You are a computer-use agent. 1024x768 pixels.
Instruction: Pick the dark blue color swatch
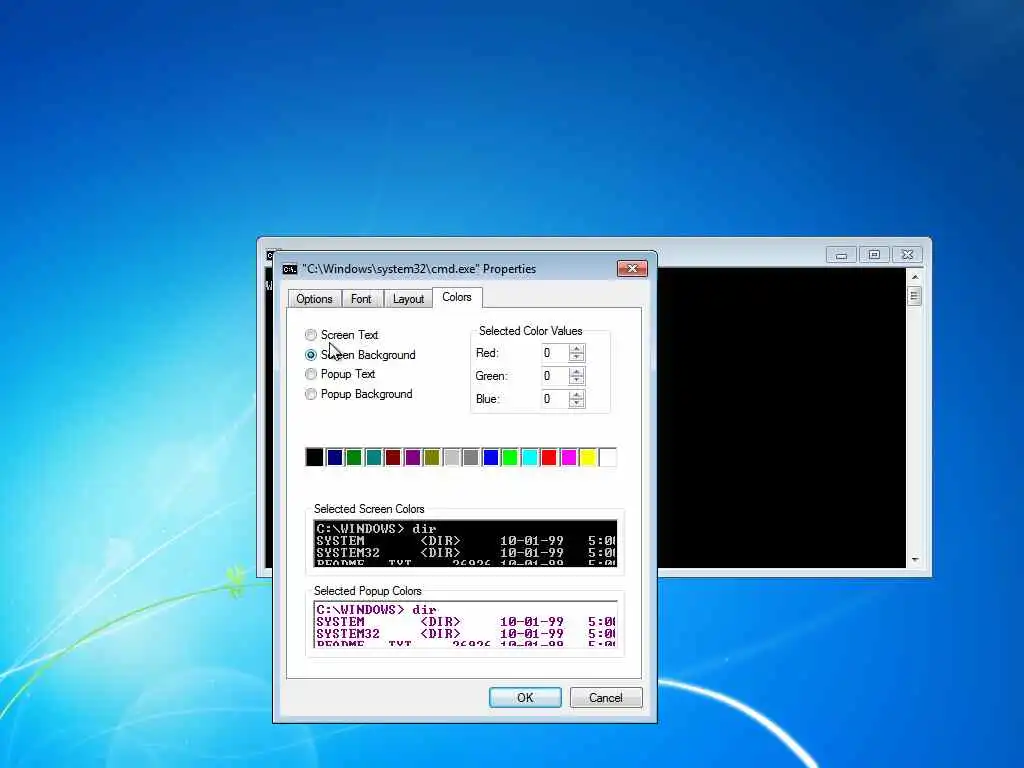pos(334,457)
